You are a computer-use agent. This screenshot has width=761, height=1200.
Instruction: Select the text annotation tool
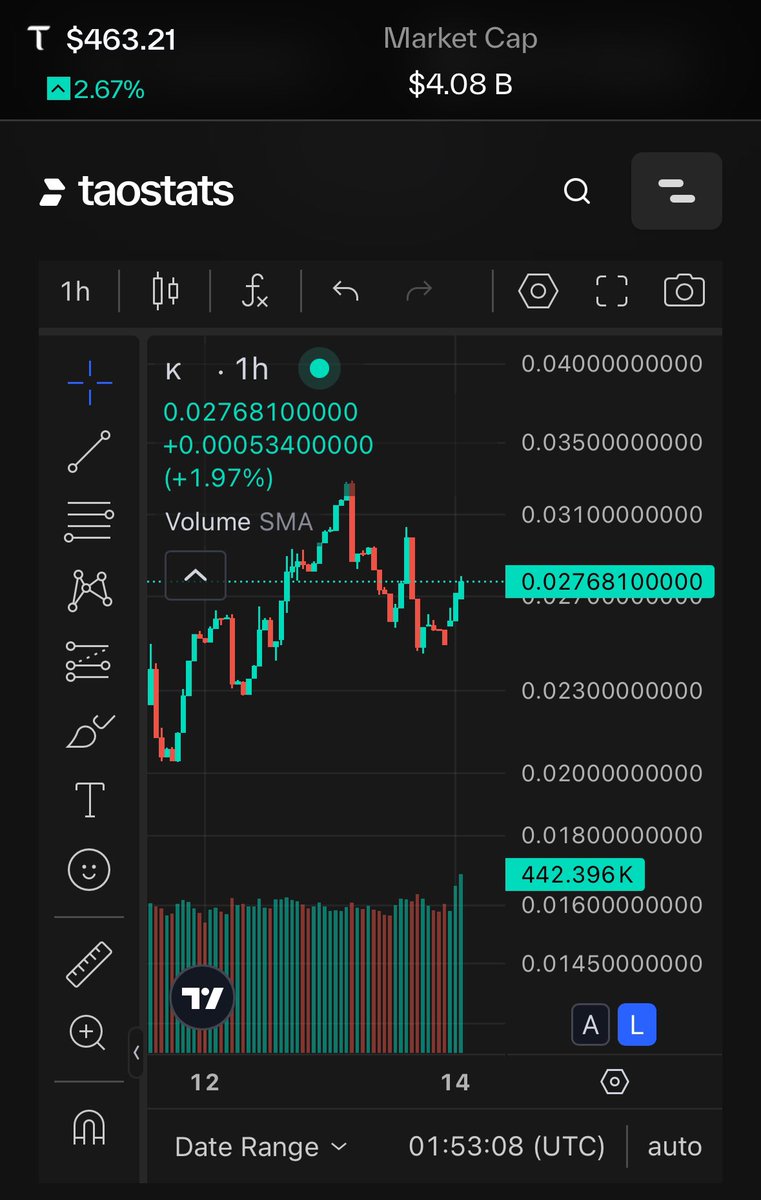pos(90,800)
